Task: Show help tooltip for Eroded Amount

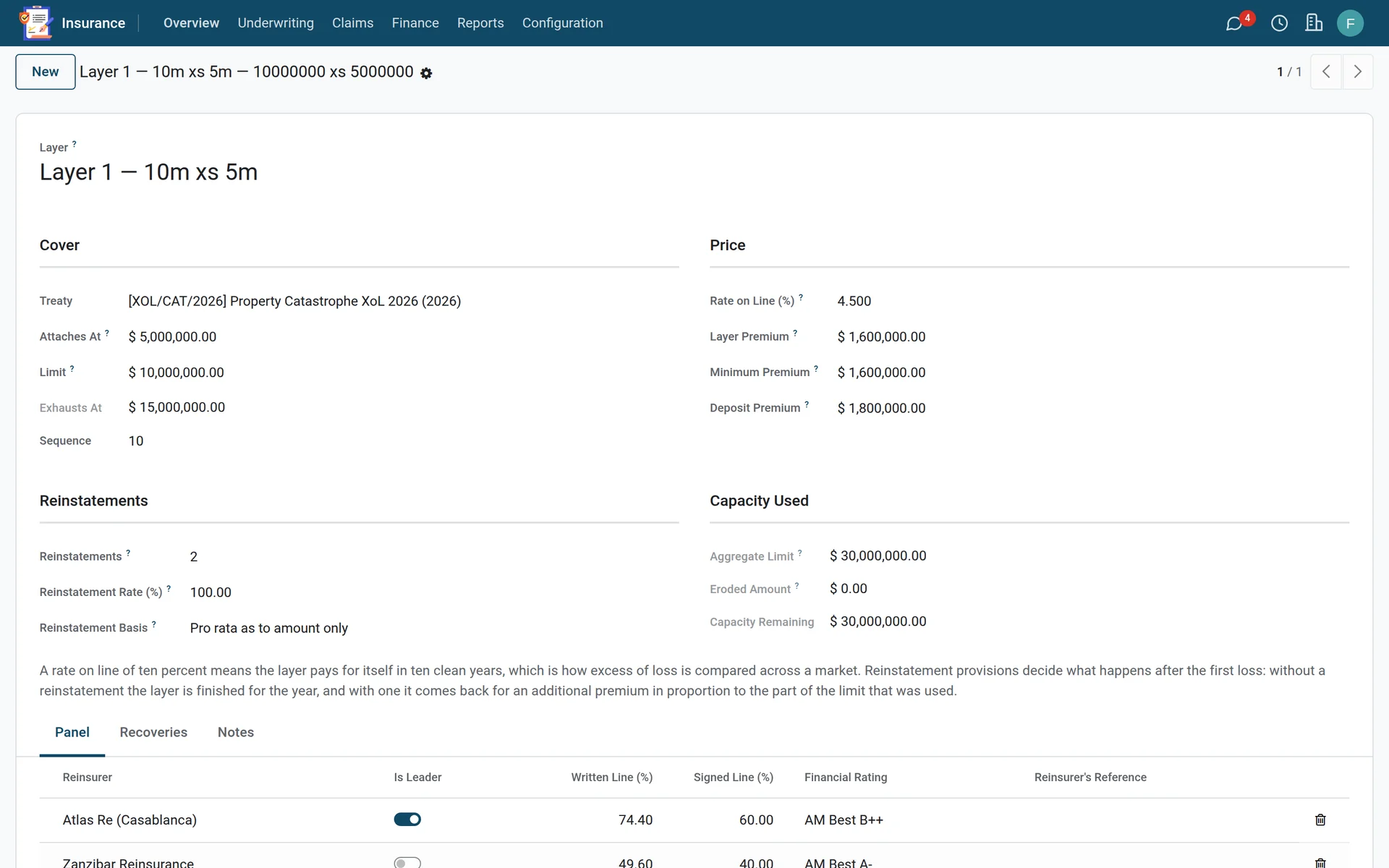Action: tap(797, 585)
